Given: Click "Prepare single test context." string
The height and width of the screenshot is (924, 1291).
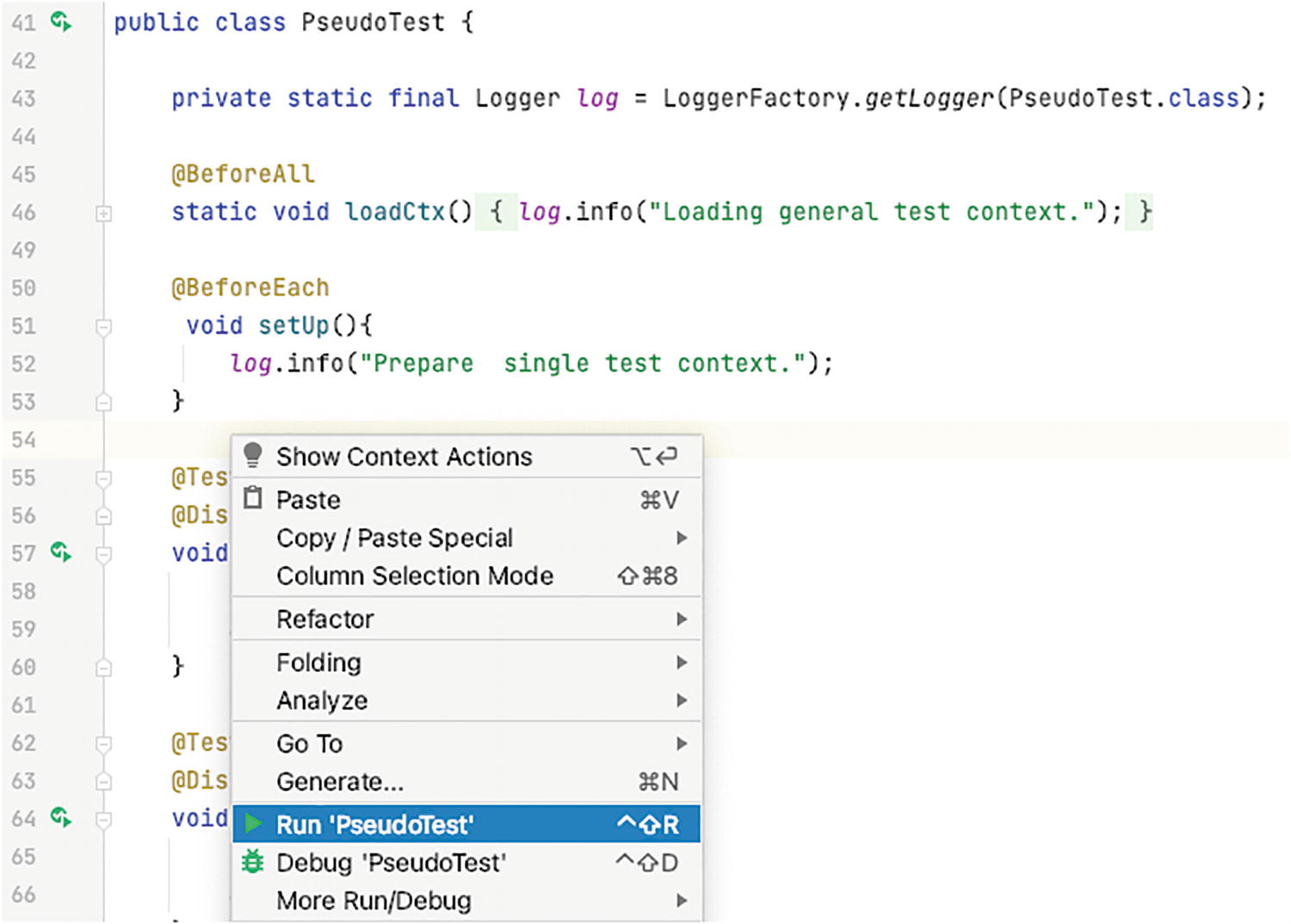Looking at the screenshot, I should point(582,363).
